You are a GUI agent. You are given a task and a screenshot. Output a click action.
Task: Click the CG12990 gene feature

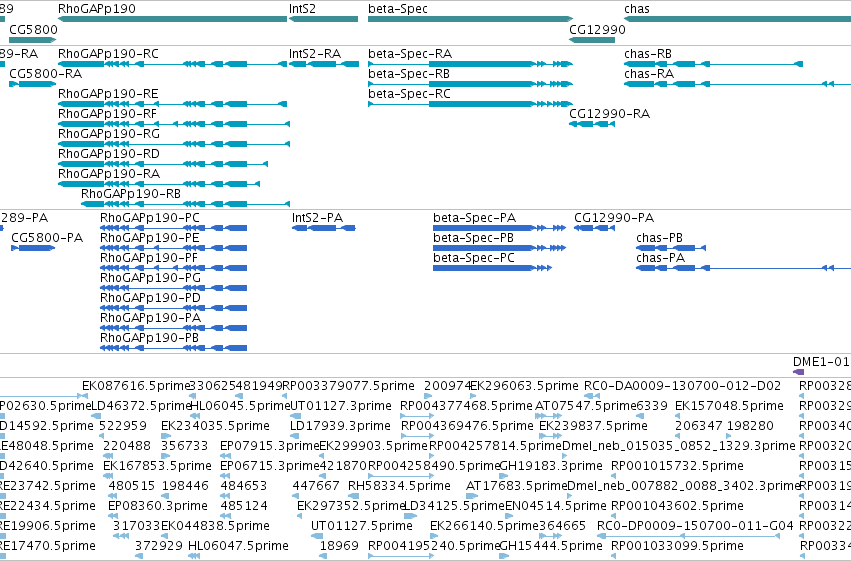[x=592, y=39]
